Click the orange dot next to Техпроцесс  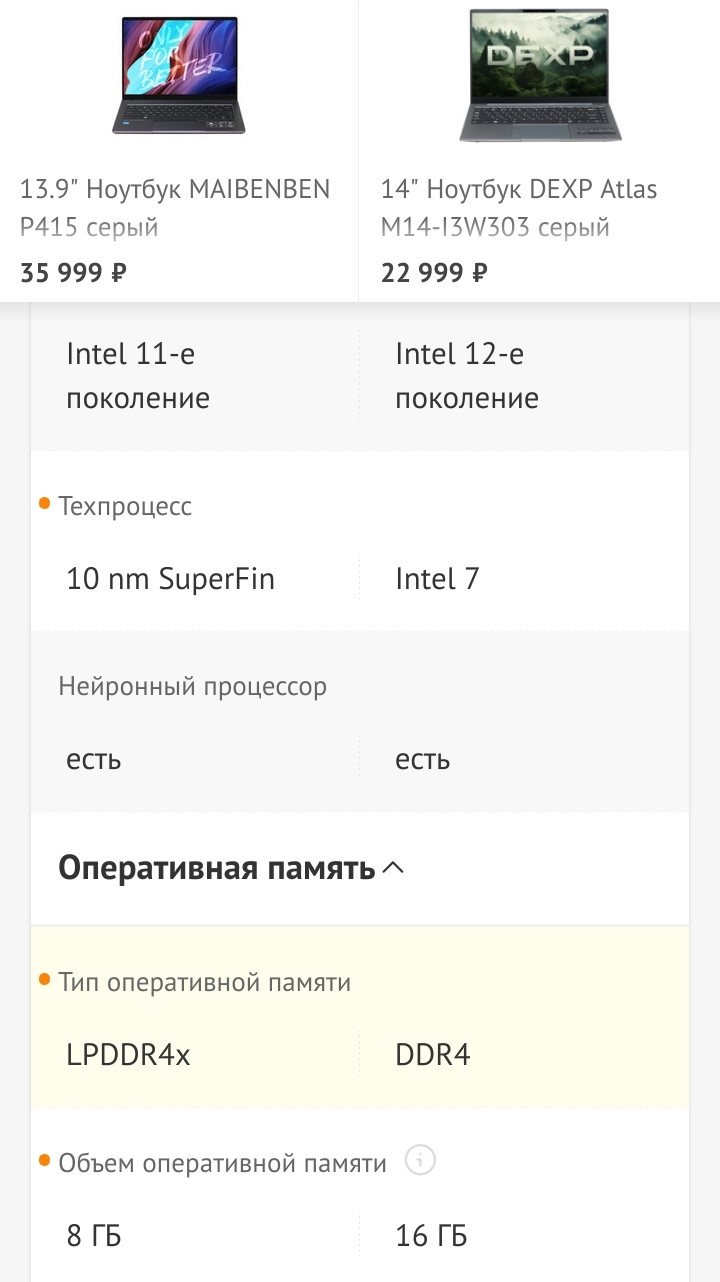(44, 504)
